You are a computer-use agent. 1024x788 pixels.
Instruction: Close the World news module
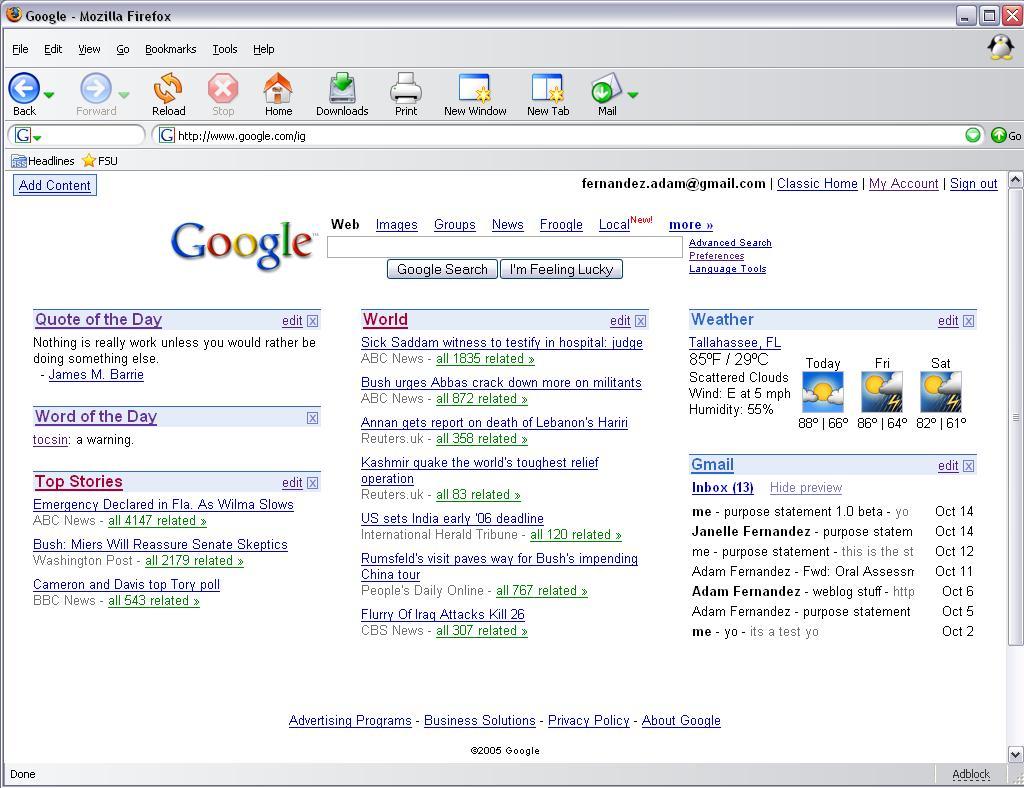coord(641,321)
